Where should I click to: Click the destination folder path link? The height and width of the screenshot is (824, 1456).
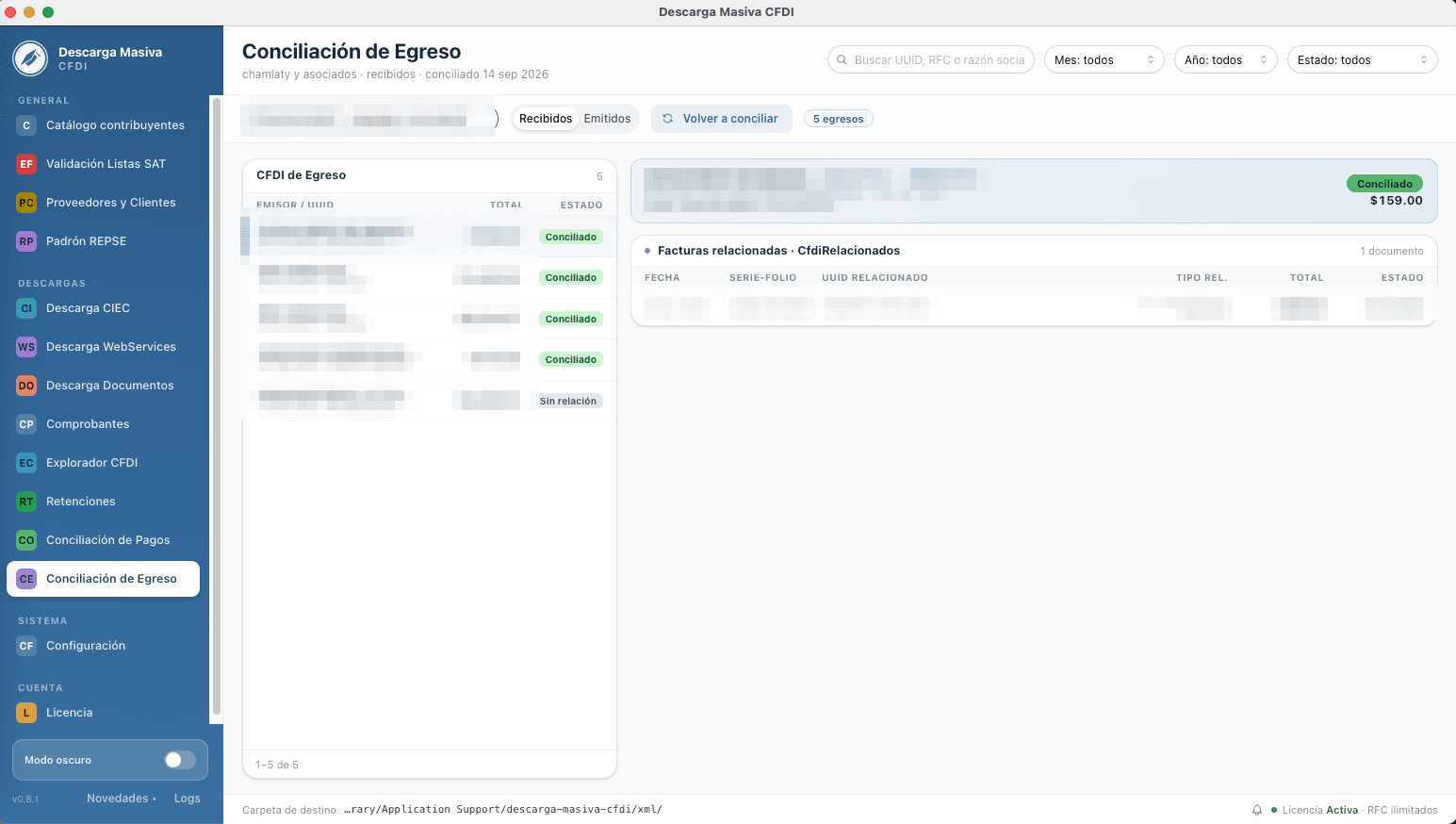click(x=502, y=810)
